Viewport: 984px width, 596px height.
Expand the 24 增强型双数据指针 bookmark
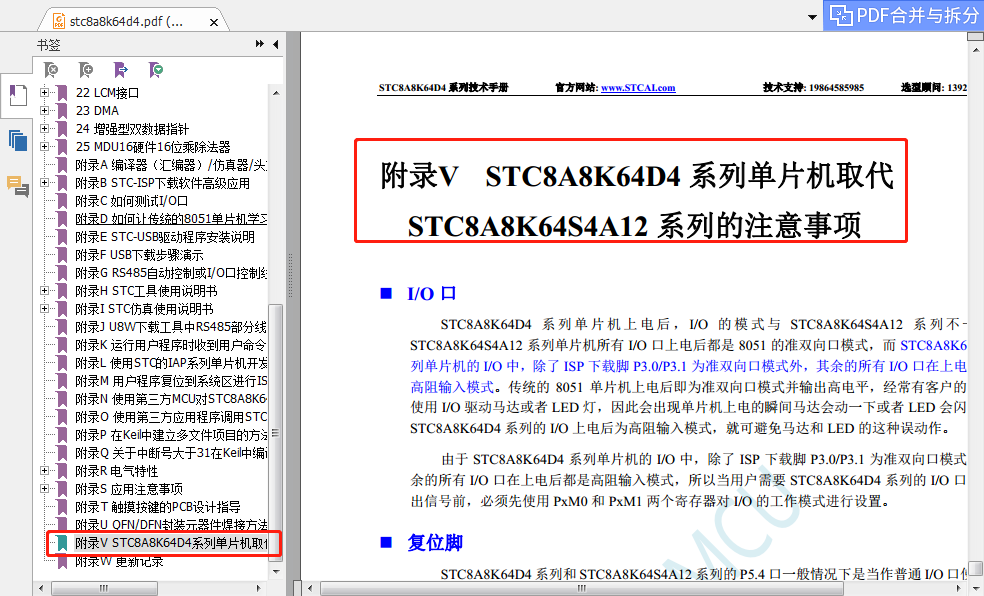click(44, 129)
